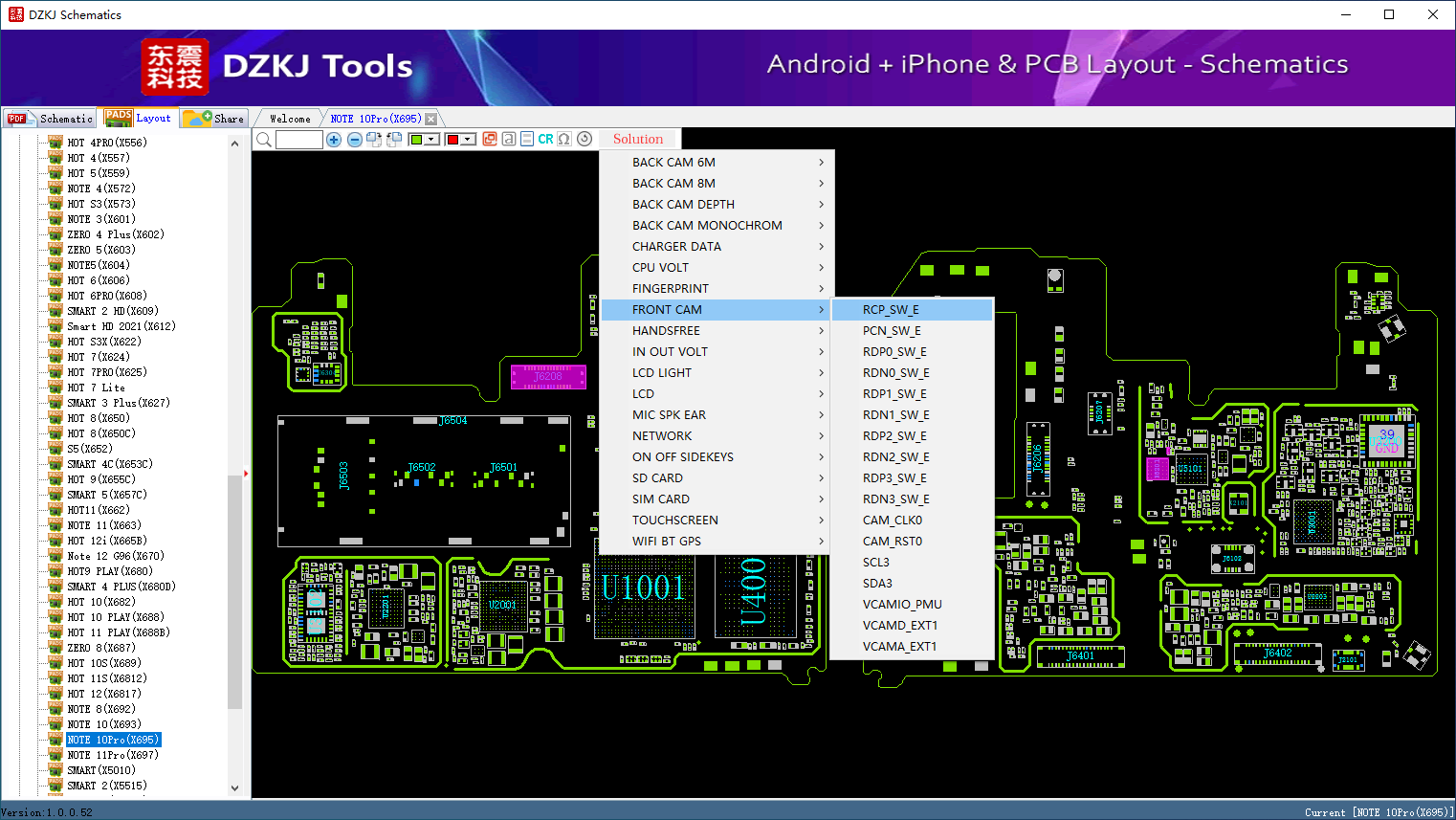Viewport: 1456px width, 820px height.
Task: Click the chip icon beside HOT 6(X606)
Action: coord(55,280)
